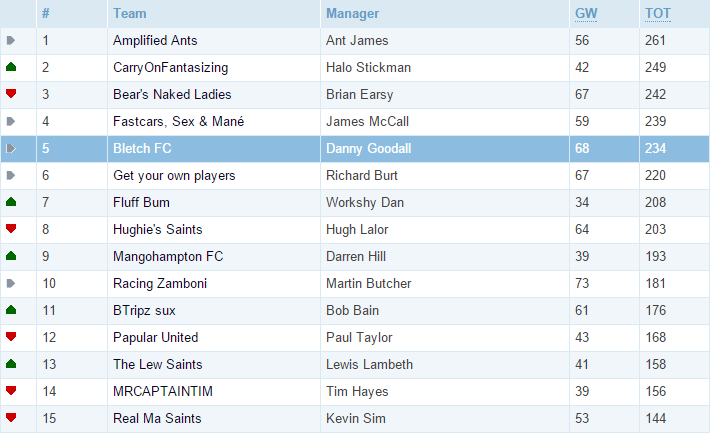This screenshot has height=433, width=710.
Task: Click the green up arrow beside BTripz sux
Action: point(11,310)
